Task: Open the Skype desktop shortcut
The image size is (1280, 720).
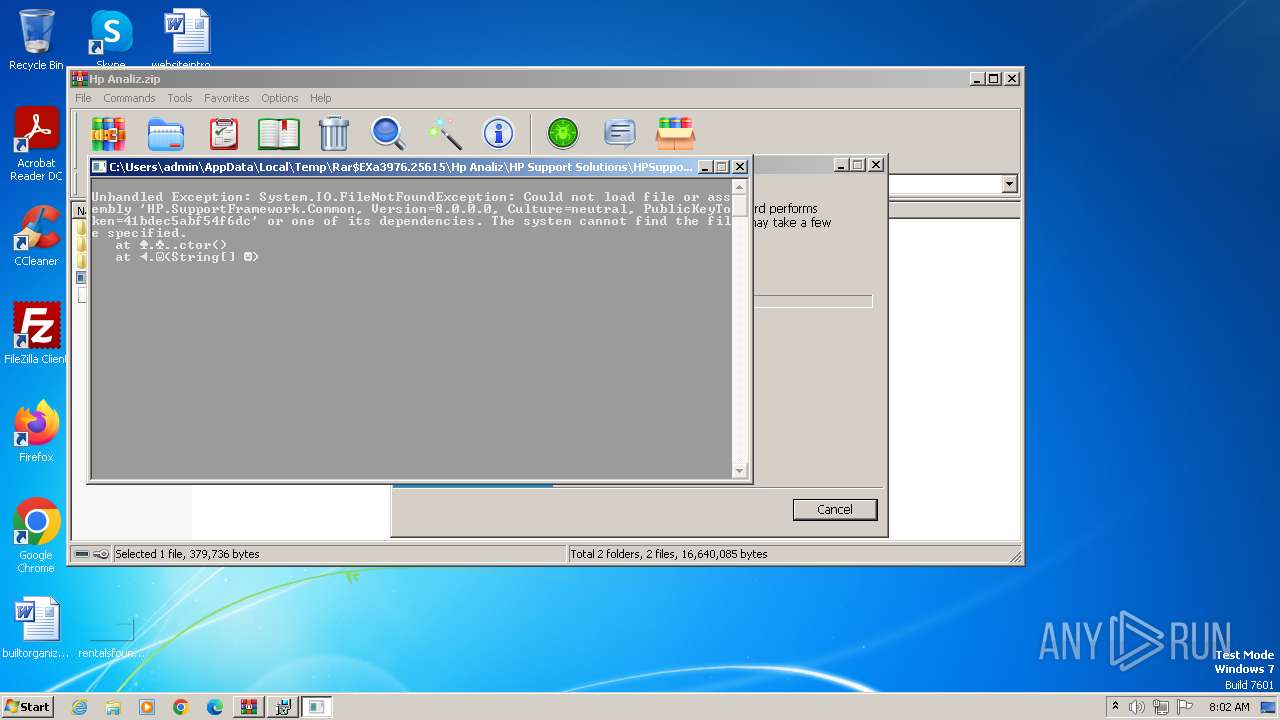Action: coord(110,40)
